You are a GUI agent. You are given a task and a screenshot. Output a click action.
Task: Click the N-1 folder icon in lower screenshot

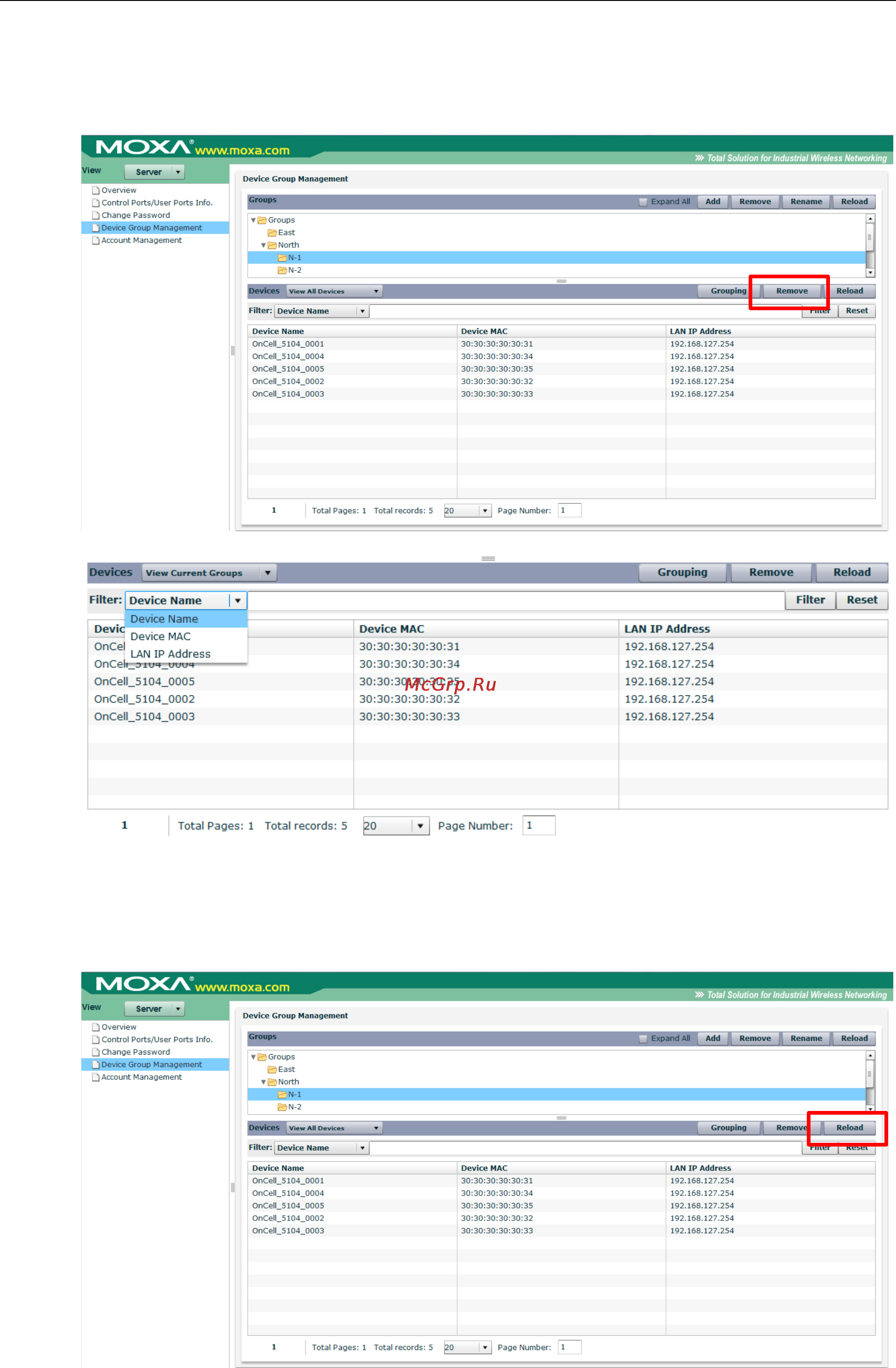[282, 1094]
